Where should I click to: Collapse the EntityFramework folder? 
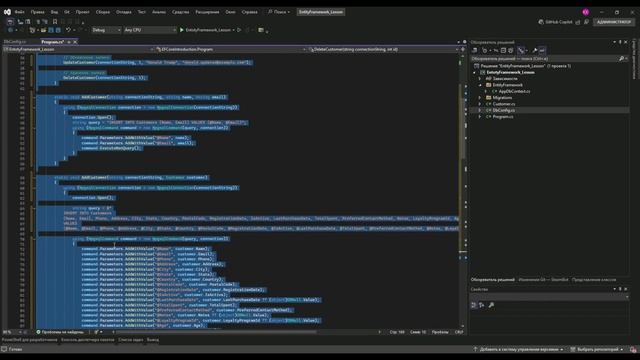480,85
